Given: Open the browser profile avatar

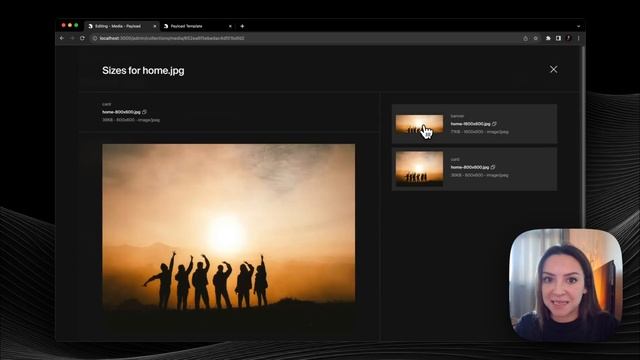Looking at the screenshot, I should click(x=569, y=38).
